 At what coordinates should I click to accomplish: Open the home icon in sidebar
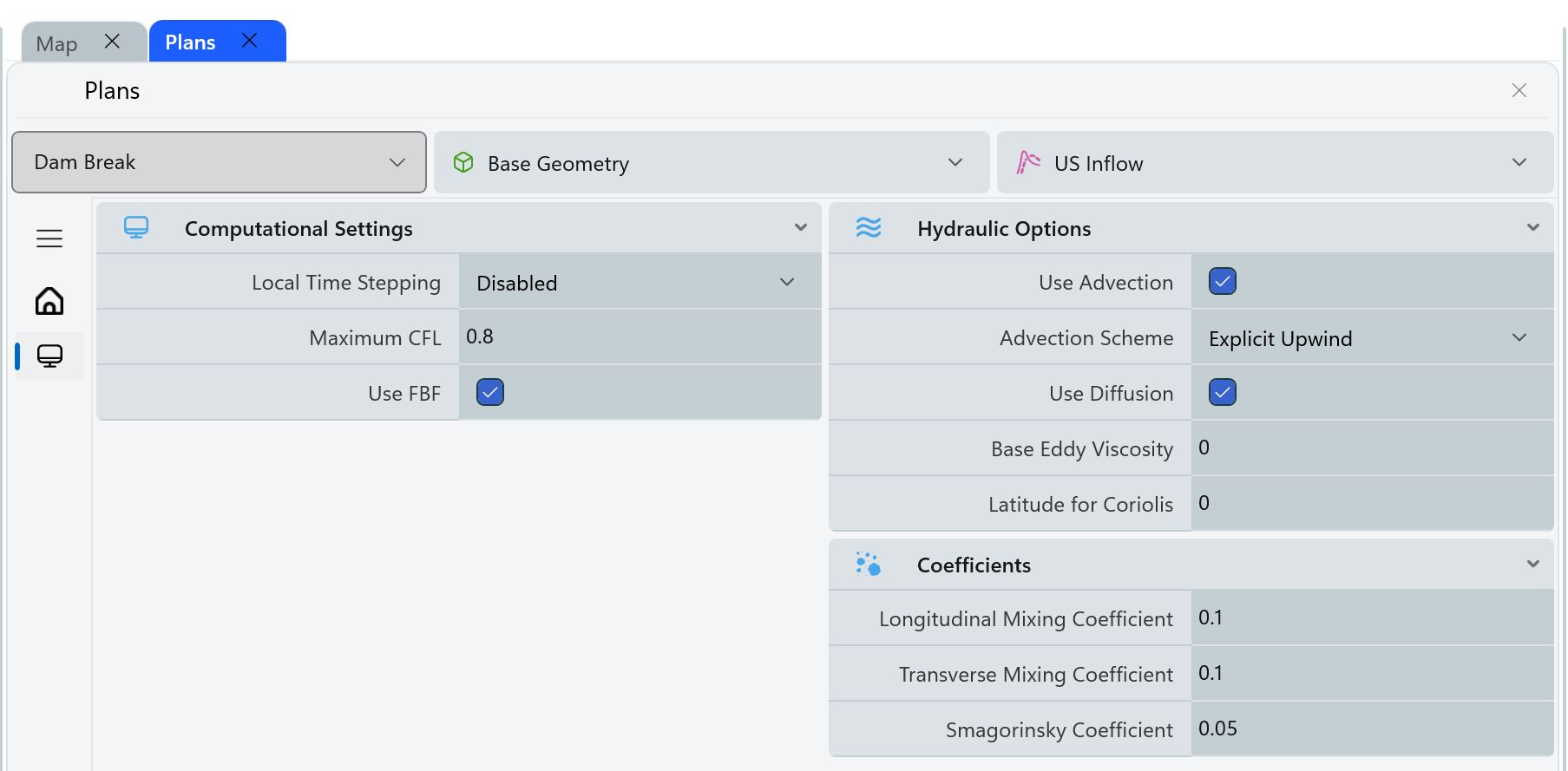point(49,301)
